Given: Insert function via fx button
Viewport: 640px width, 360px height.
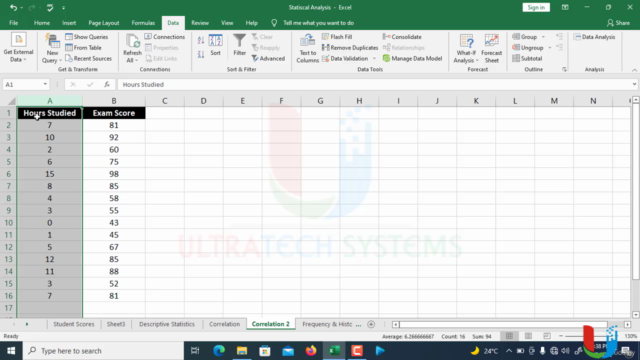Looking at the screenshot, I should point(107,84).
